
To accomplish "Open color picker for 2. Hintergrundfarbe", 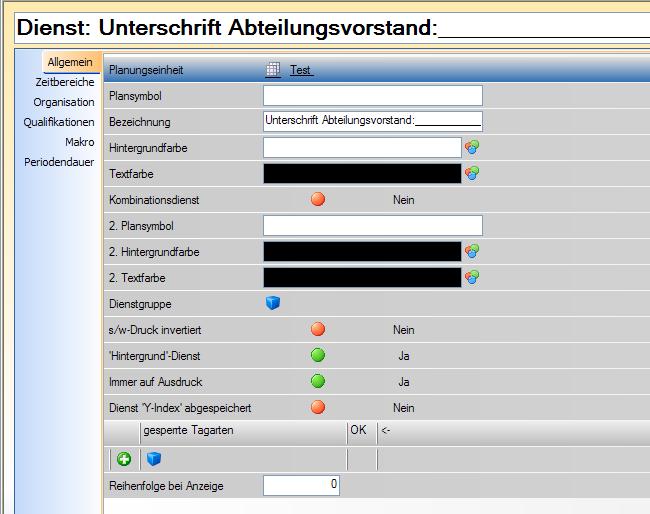I will 472,251.
